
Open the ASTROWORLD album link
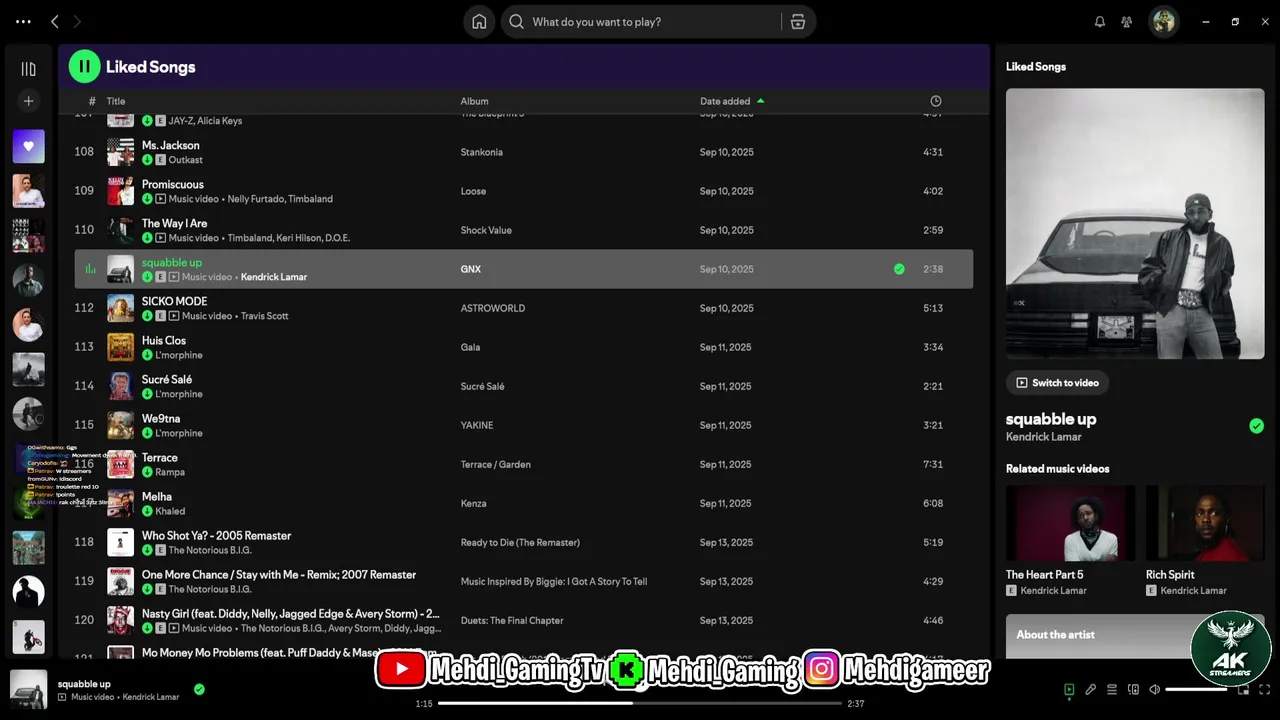[x=493, y=308]
